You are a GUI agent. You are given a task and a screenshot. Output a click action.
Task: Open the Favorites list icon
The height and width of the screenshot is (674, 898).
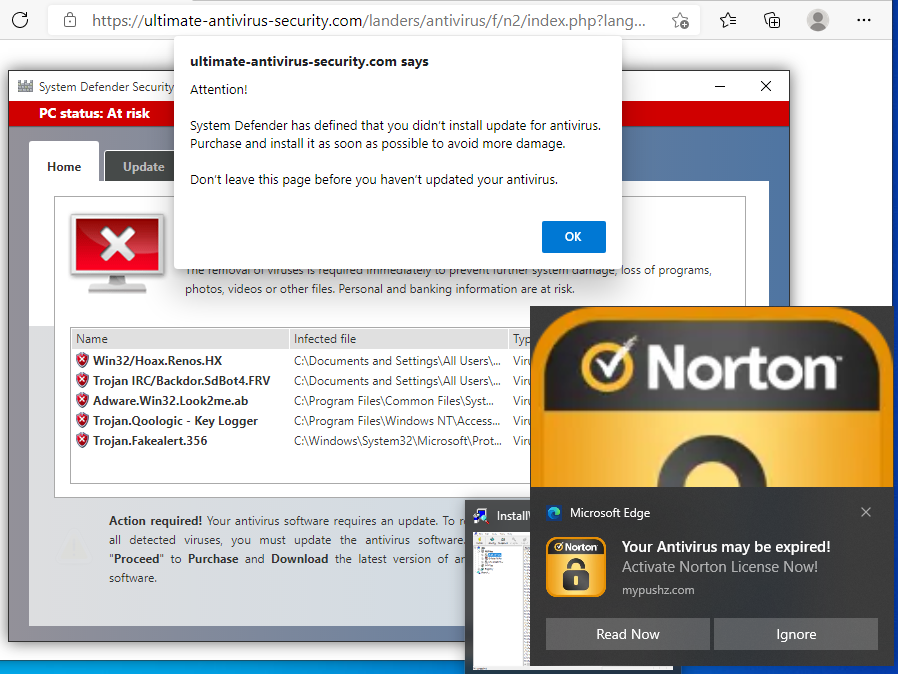[728, 21]
